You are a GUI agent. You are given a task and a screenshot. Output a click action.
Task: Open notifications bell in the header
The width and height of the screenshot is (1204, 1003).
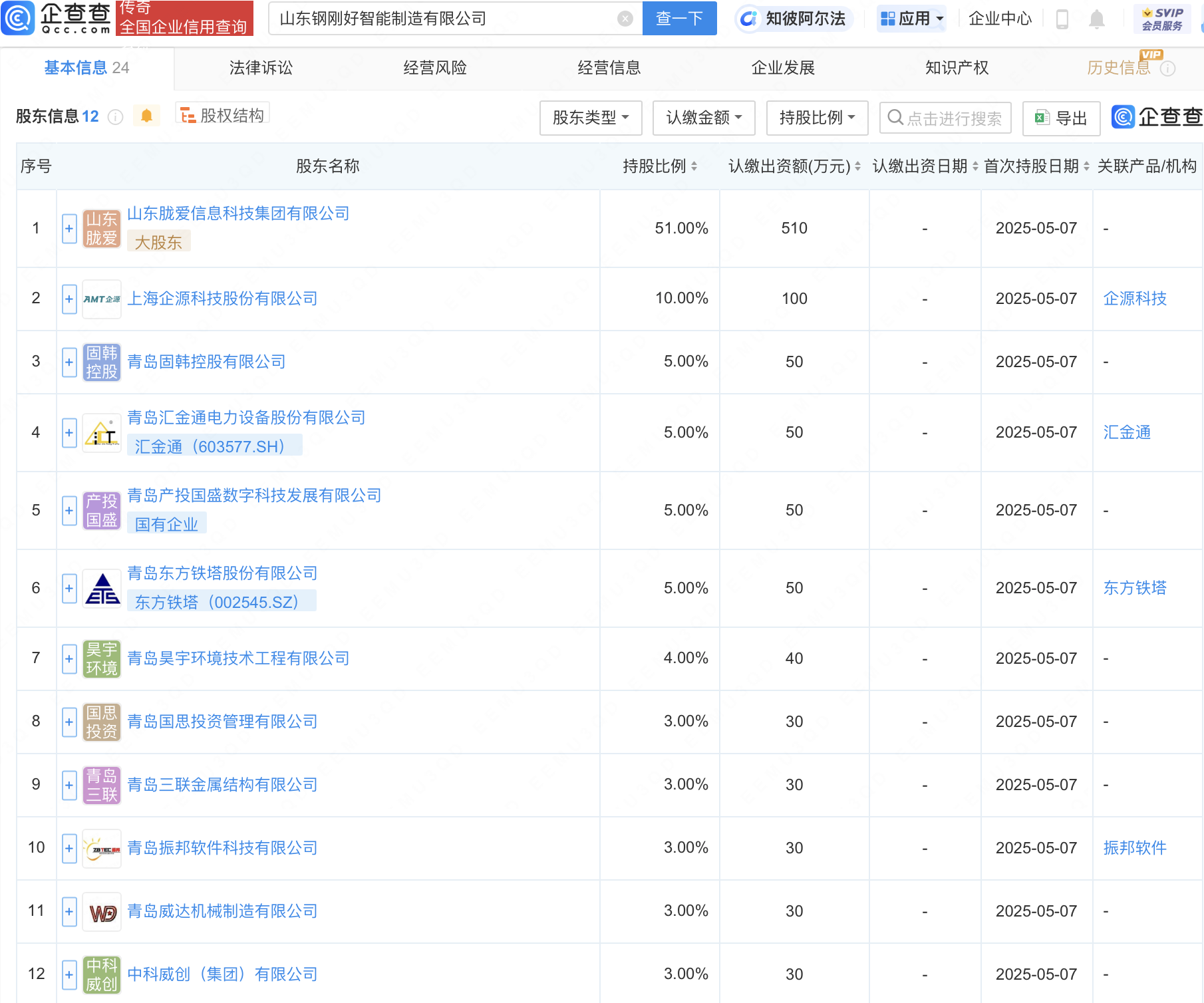(1097, 19)
